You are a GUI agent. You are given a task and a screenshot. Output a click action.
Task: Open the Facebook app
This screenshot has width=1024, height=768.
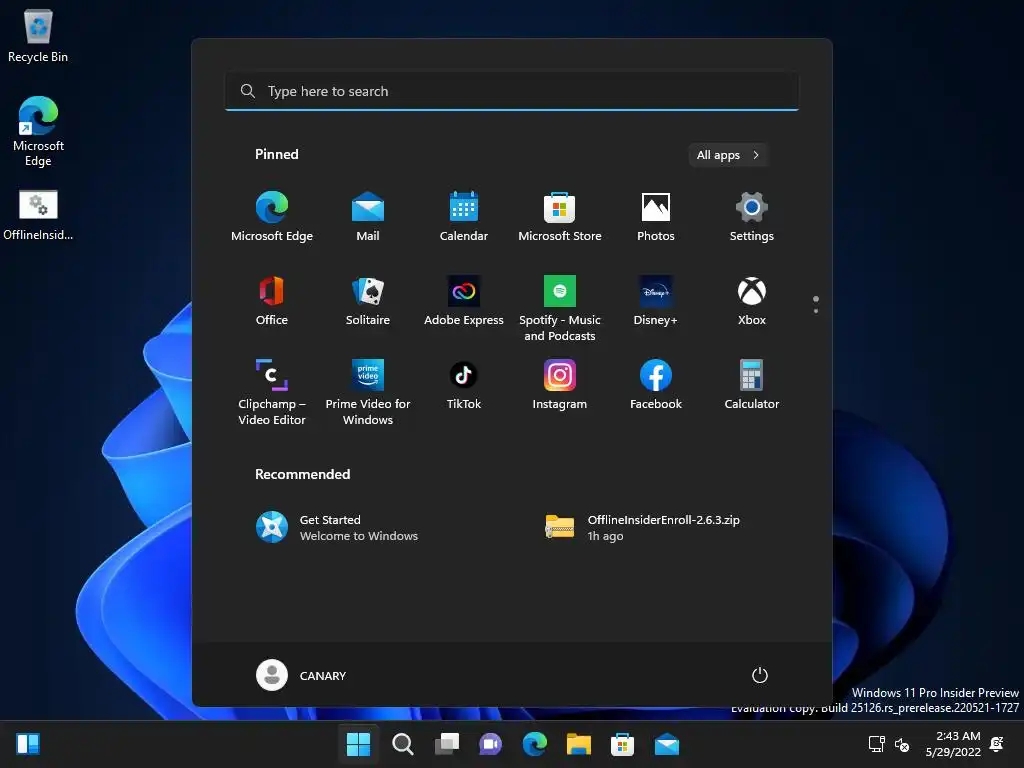pos(656,385)
